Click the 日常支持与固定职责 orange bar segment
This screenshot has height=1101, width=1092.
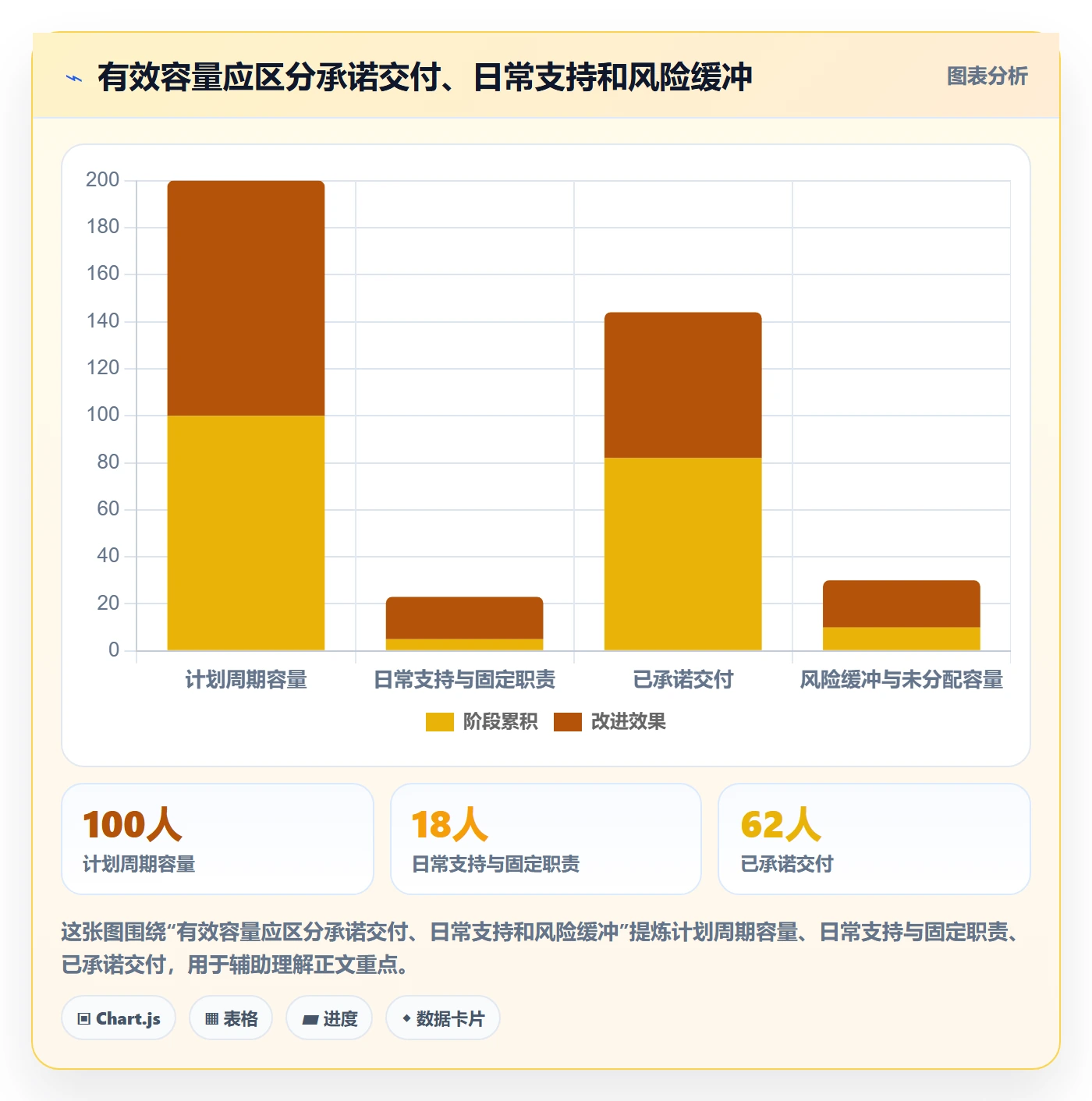(x=464, y=618)
